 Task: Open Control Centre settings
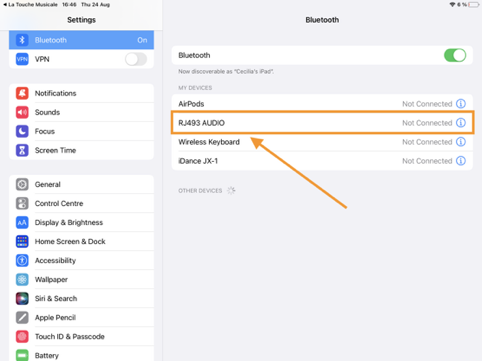tap(81, 203)
